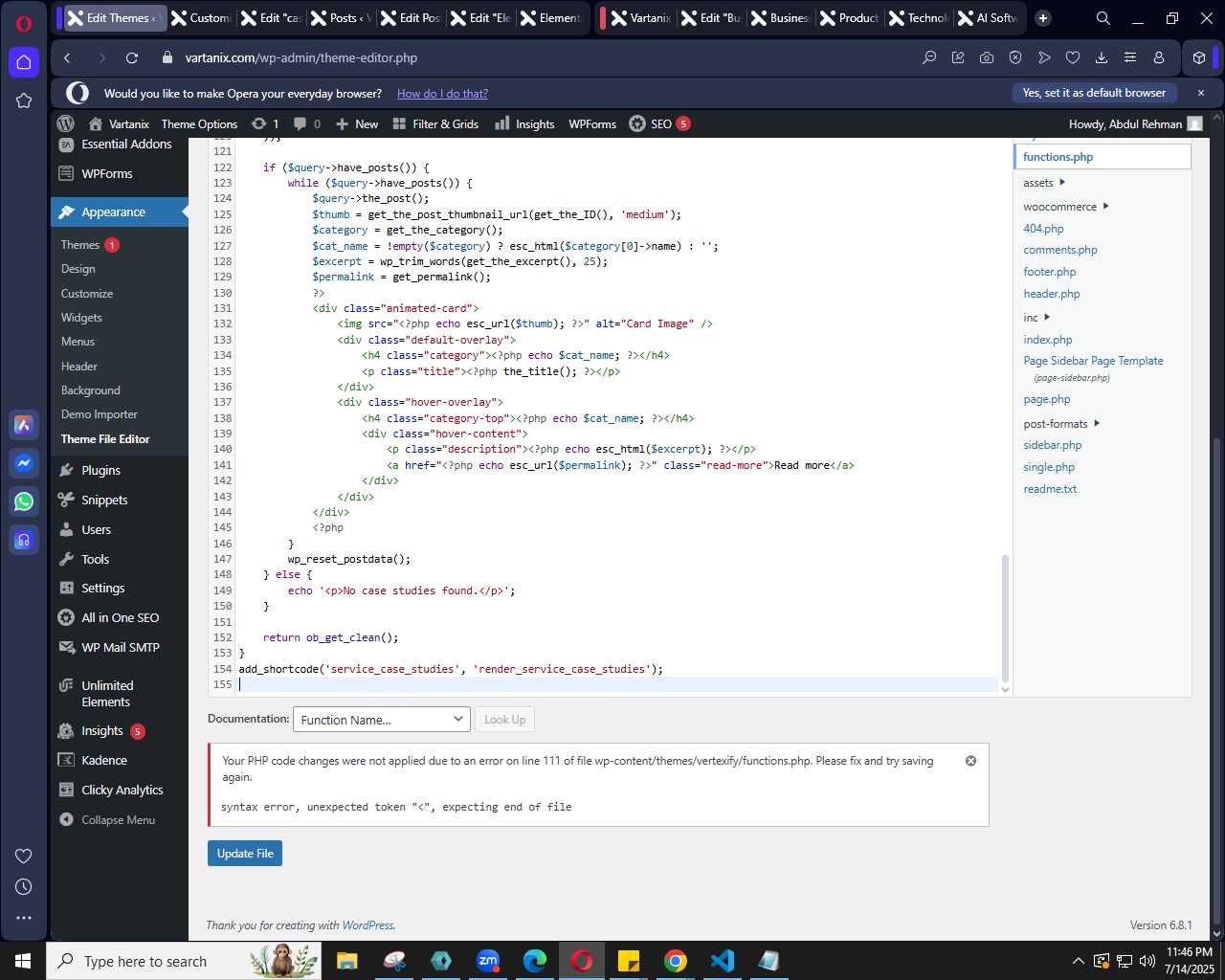Click Theme Options in admin bar
The height and width of the screenshot is (980, 1225).
[199, 124]
